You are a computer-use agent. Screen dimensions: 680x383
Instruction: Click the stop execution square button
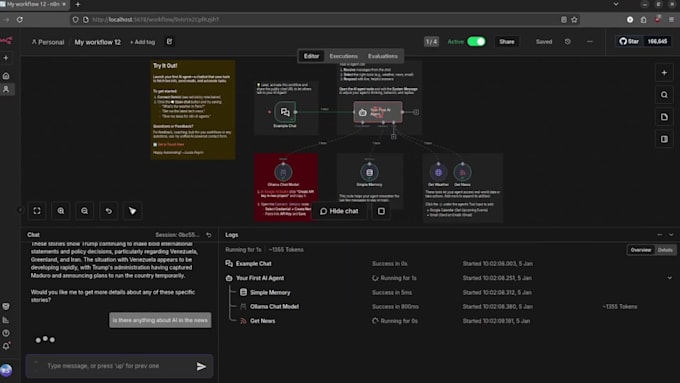(x=381, y=211)
